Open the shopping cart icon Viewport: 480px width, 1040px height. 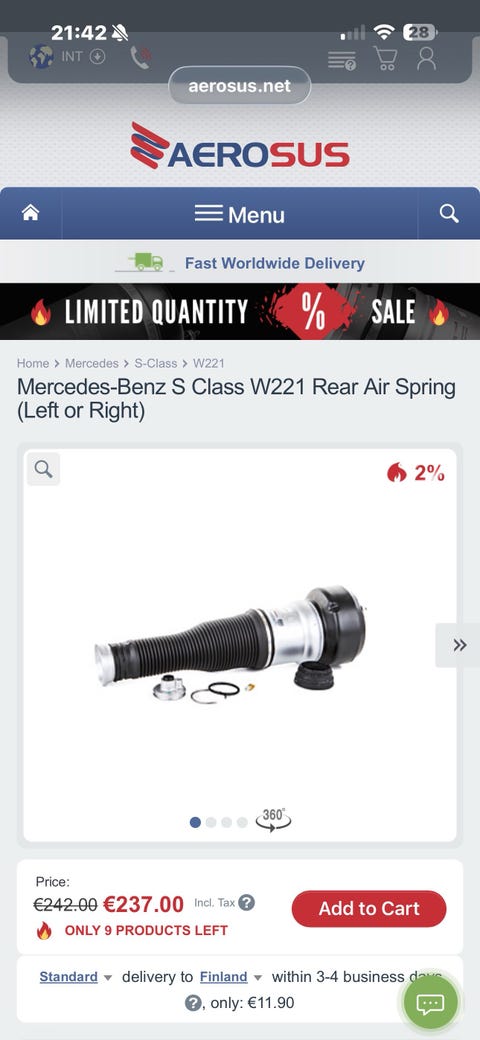click(385, 58)
